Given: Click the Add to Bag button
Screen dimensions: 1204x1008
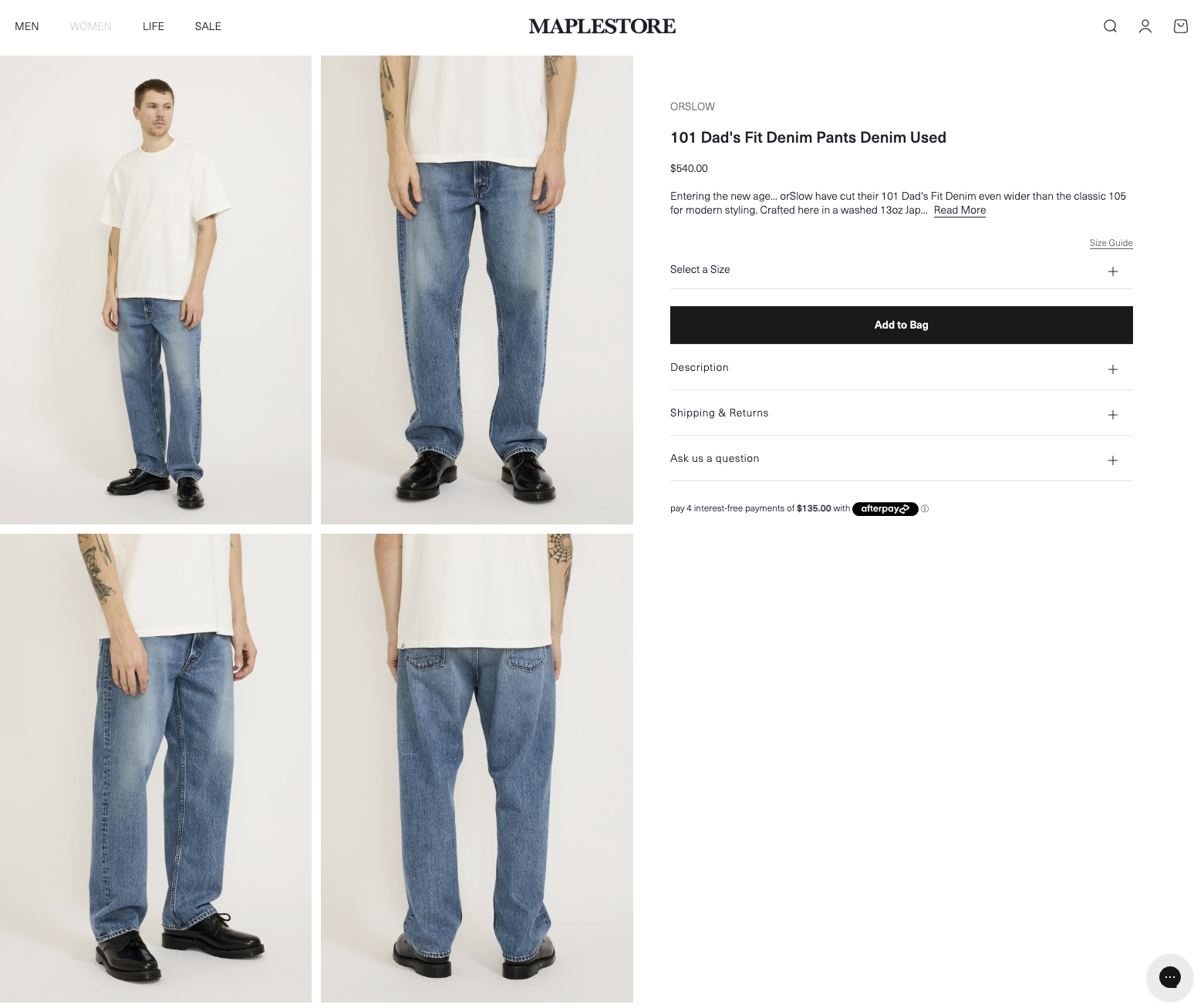Looking at the screenshot, I should pos(901,325).
